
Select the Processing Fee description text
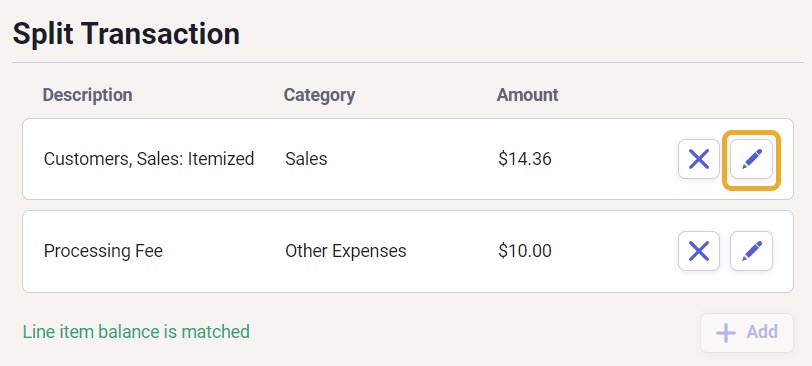pos(103,251)
